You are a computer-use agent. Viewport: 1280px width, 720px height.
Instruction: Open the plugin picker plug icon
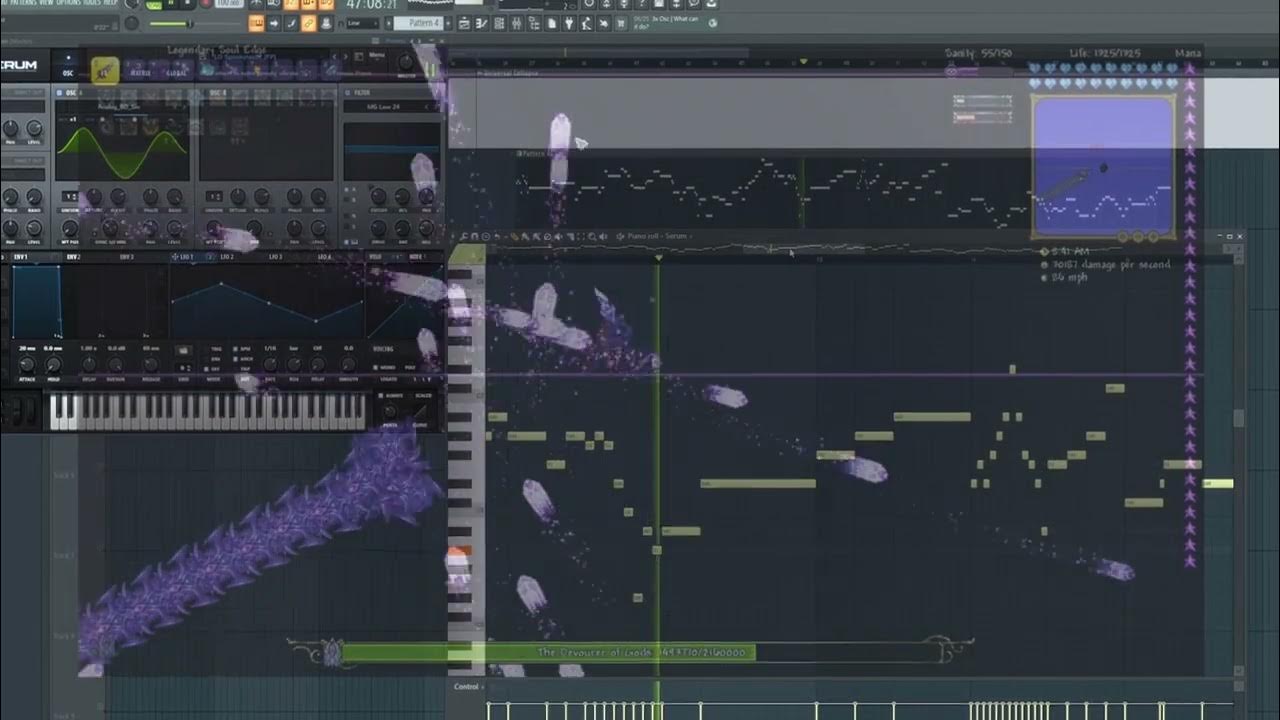click(569, 23)
